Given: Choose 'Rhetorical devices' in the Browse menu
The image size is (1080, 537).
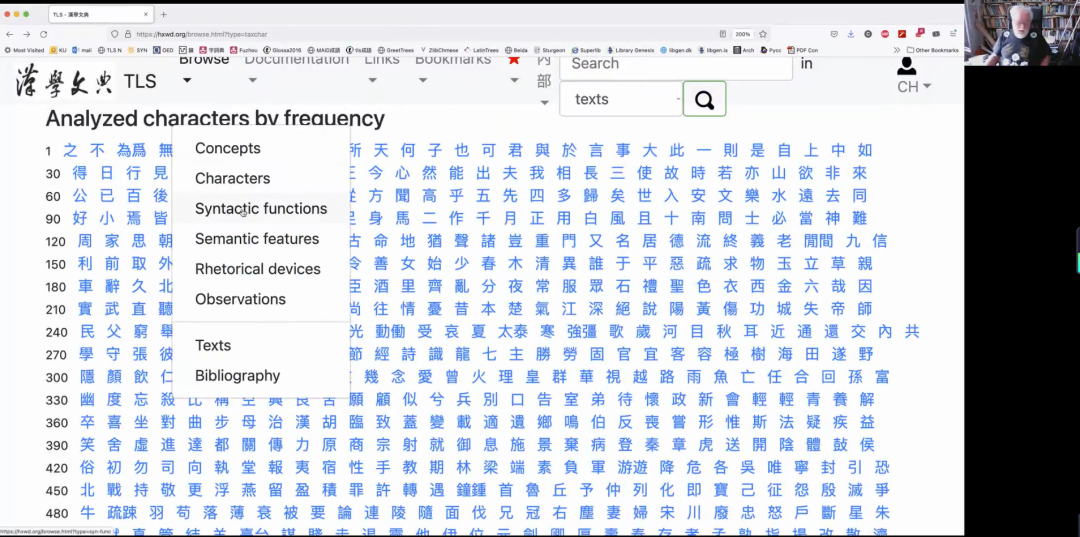Looking at the screenshot, I should 258,269.
